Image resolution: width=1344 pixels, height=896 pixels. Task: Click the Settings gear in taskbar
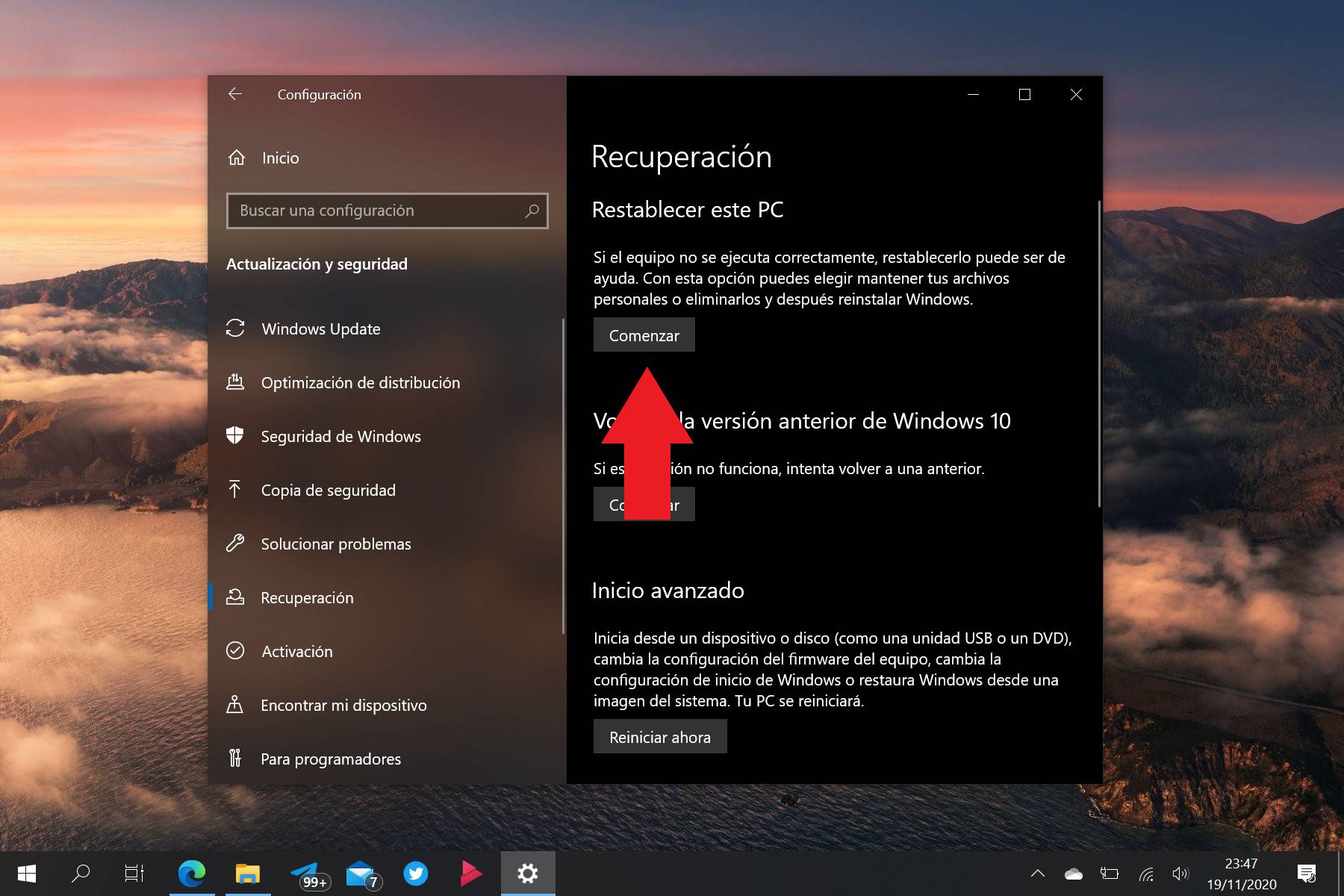point(528,873)
